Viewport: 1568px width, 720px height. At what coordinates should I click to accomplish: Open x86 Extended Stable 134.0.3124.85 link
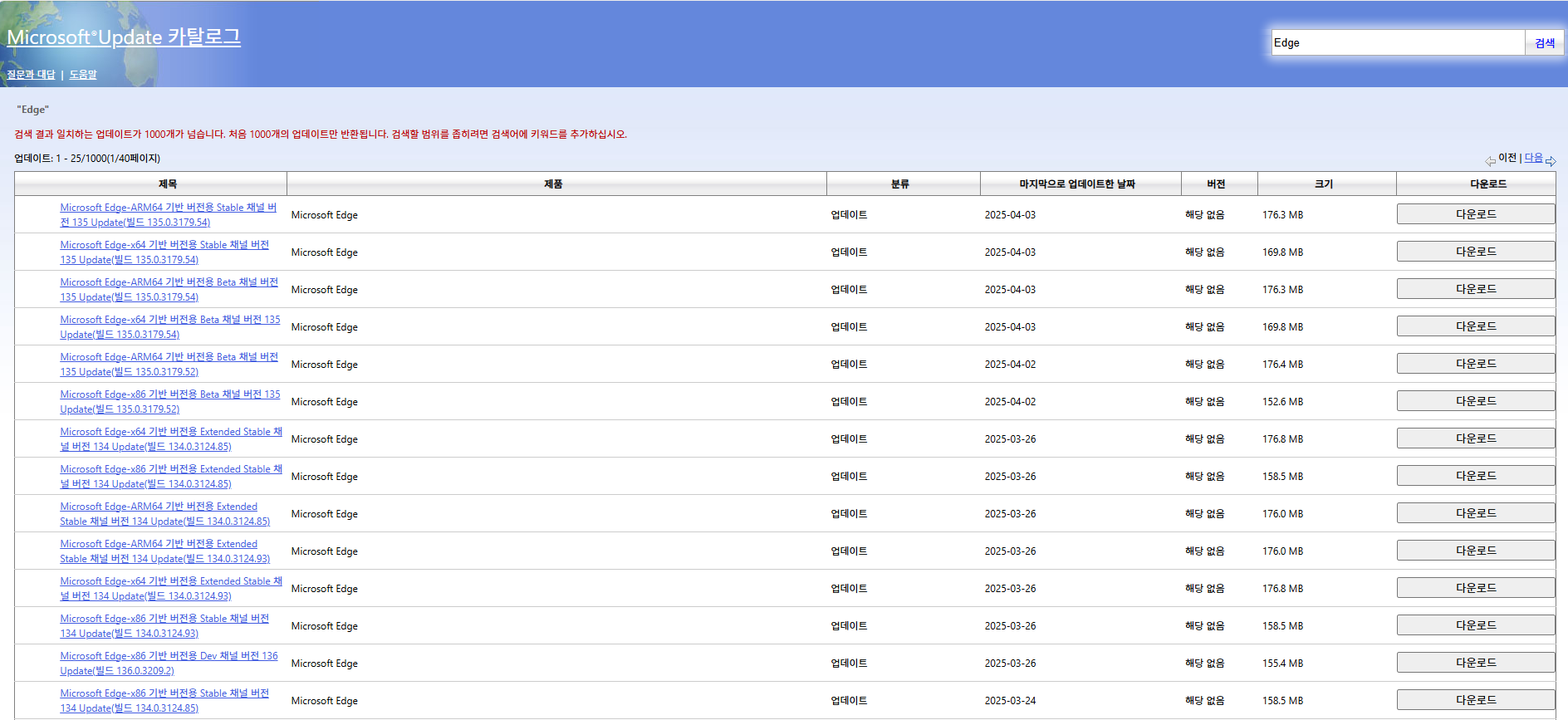(x=171, y=477)
